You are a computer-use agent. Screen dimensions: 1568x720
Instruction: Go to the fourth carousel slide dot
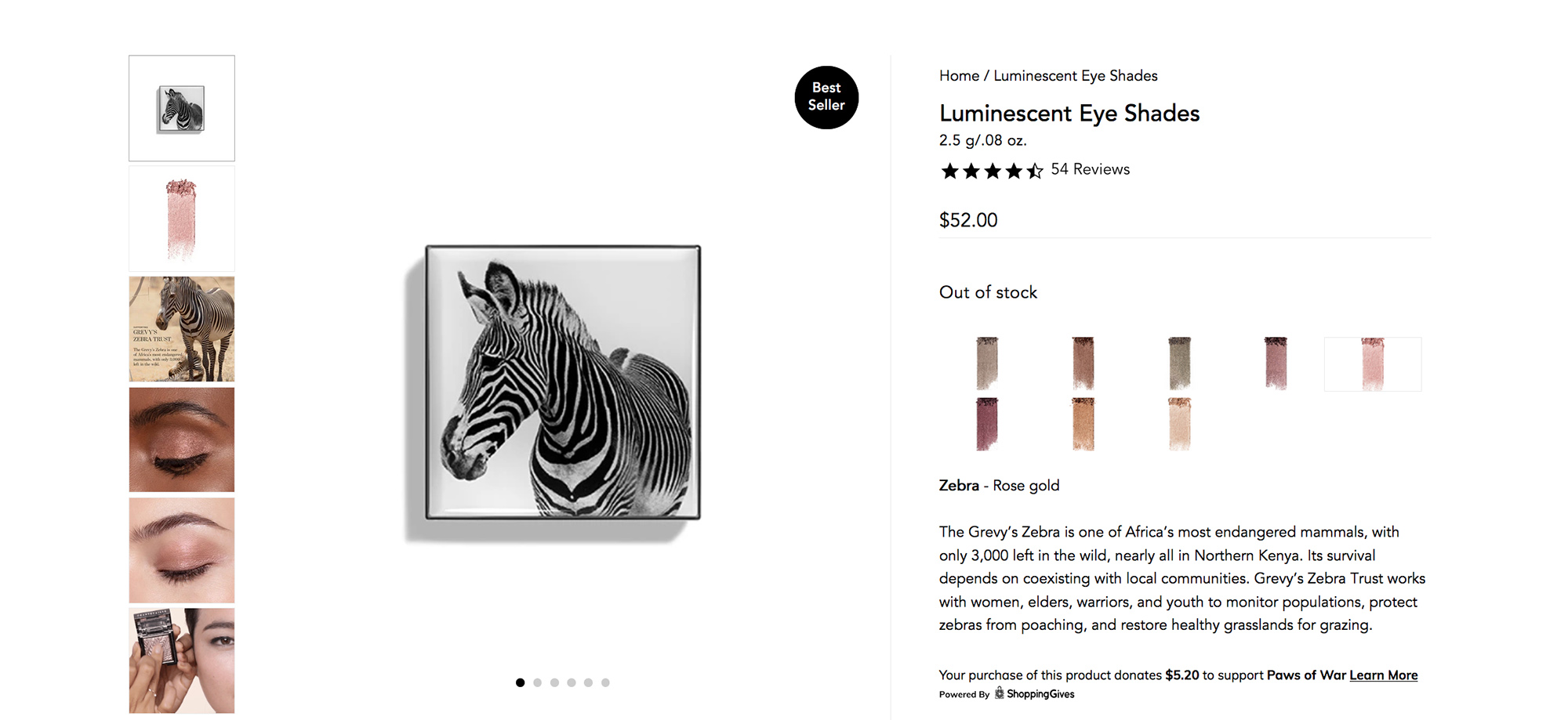pyautogui.click(x=572, y=682)
